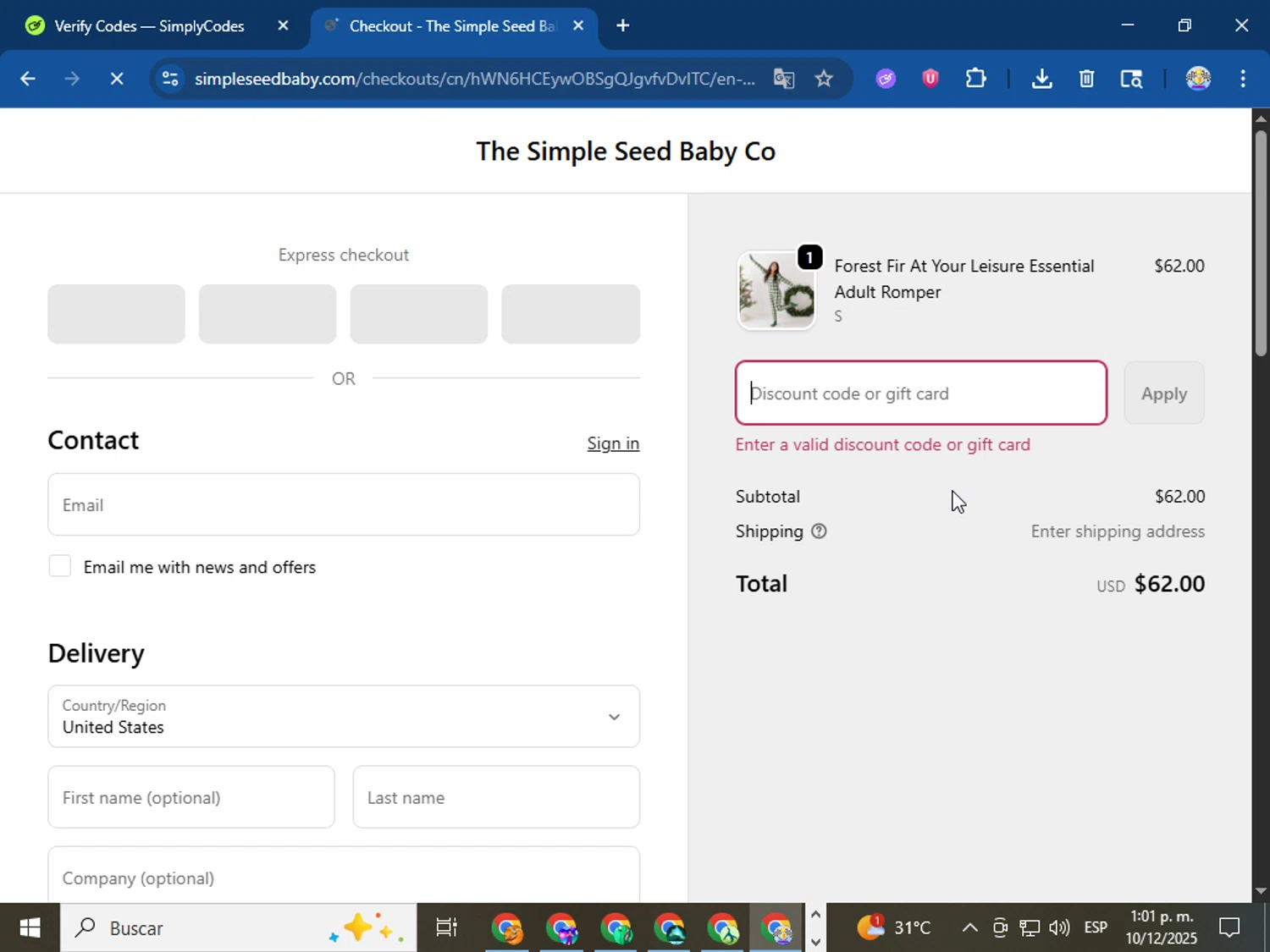Open the network tray icon
Image resolution: width=1270 pixels, height=952 pixels.
(1030, 928)
